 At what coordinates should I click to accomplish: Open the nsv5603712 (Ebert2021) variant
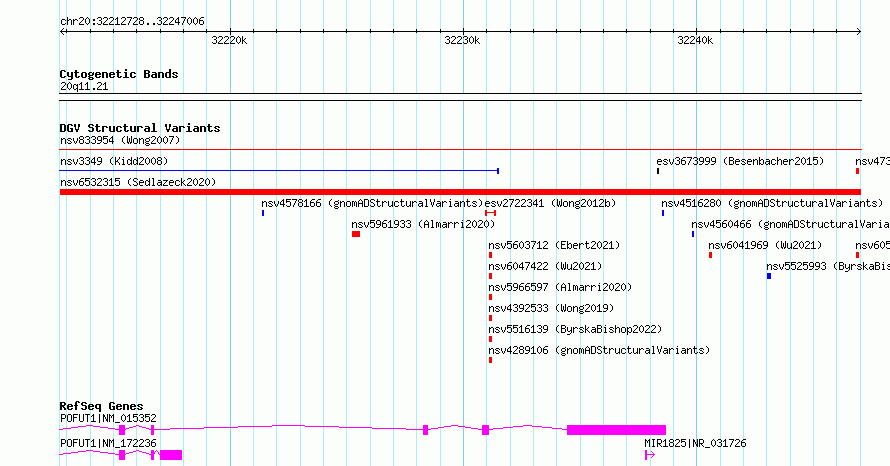coord(554,245)
